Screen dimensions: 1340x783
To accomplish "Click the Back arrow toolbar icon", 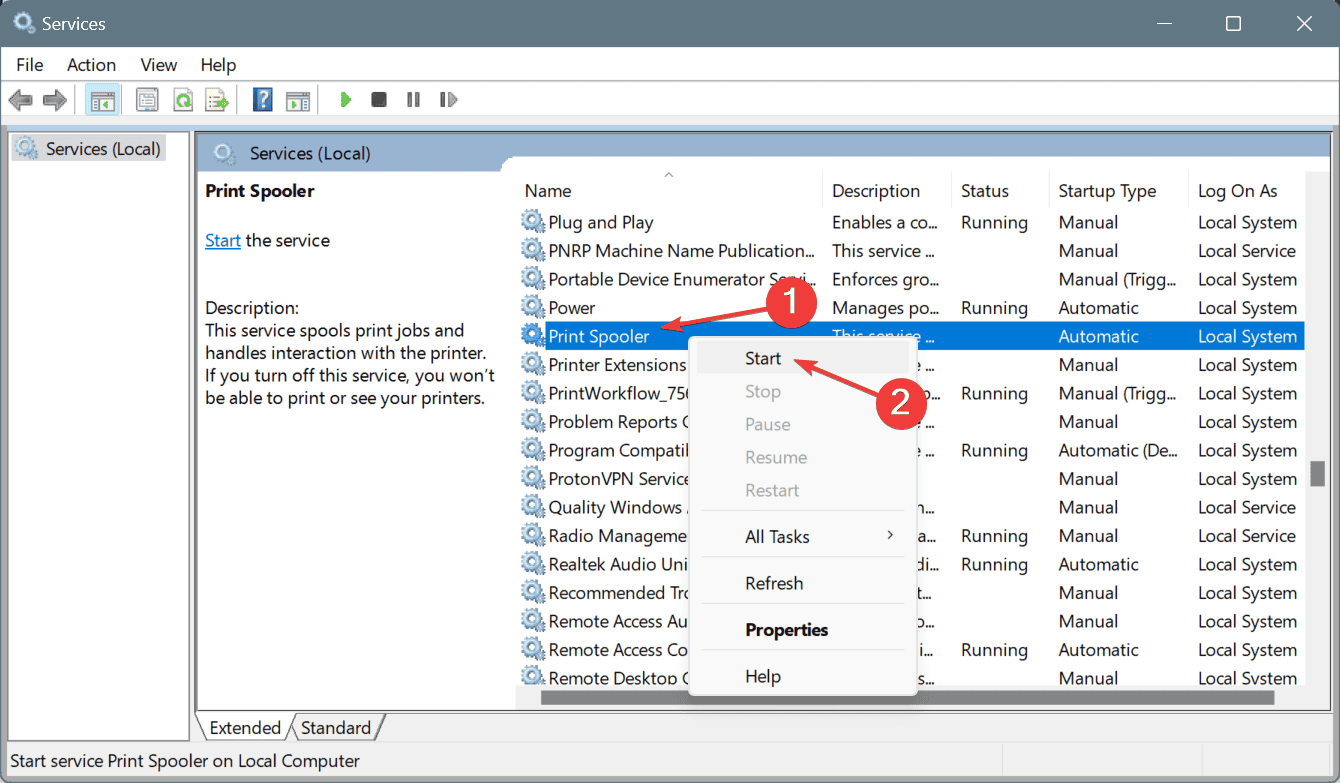I will tap(21, 100).
